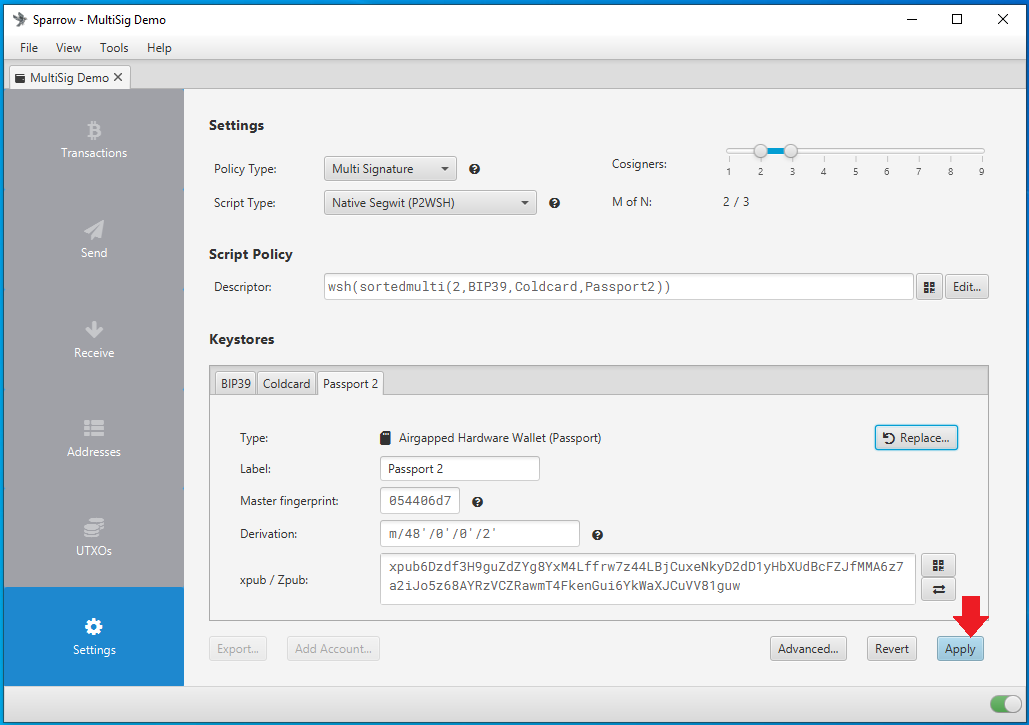Click the xpub text area
The width and height of the screenshot is (1029, 725).
(648, 579)
